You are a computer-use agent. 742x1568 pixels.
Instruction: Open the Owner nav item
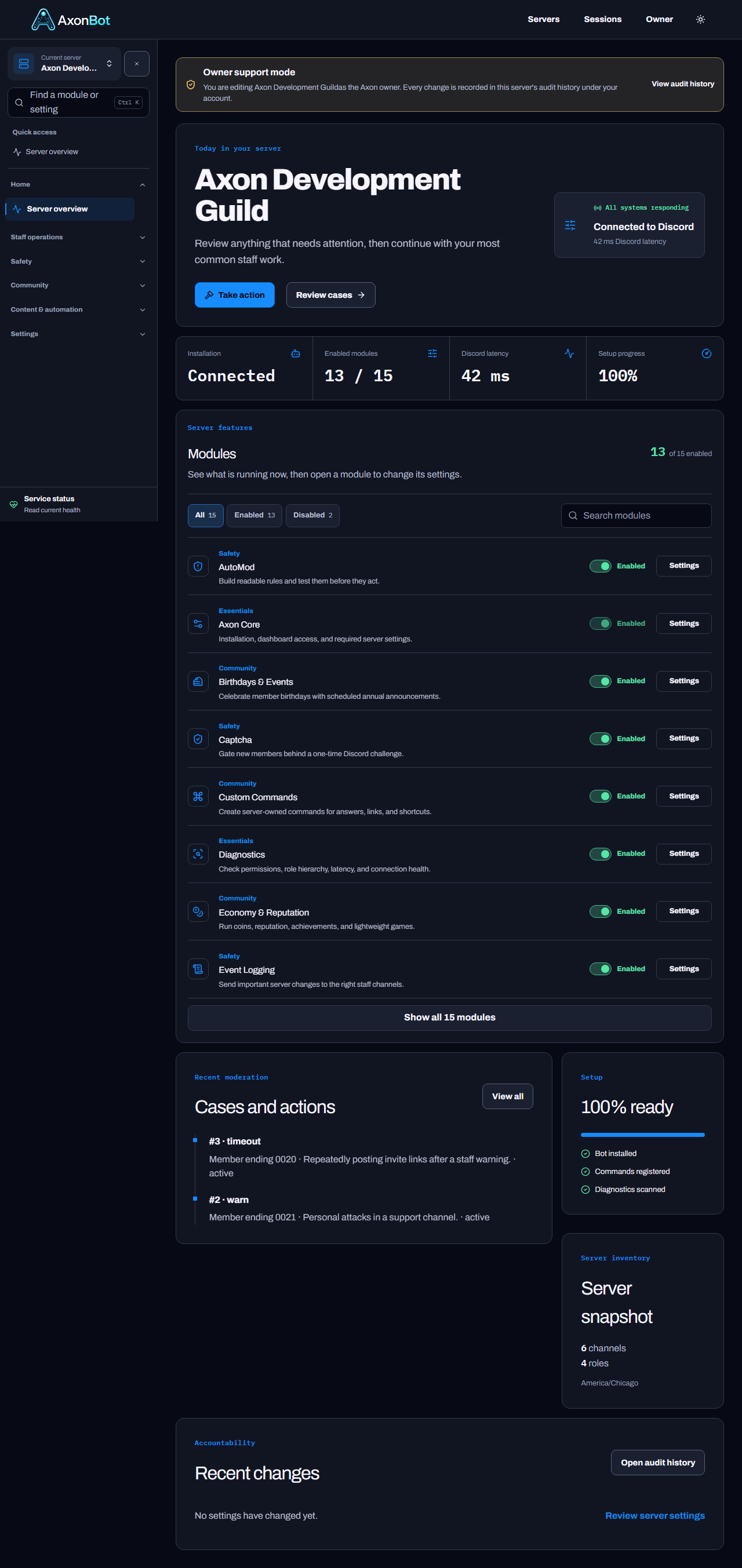click(x=659, y=20)
